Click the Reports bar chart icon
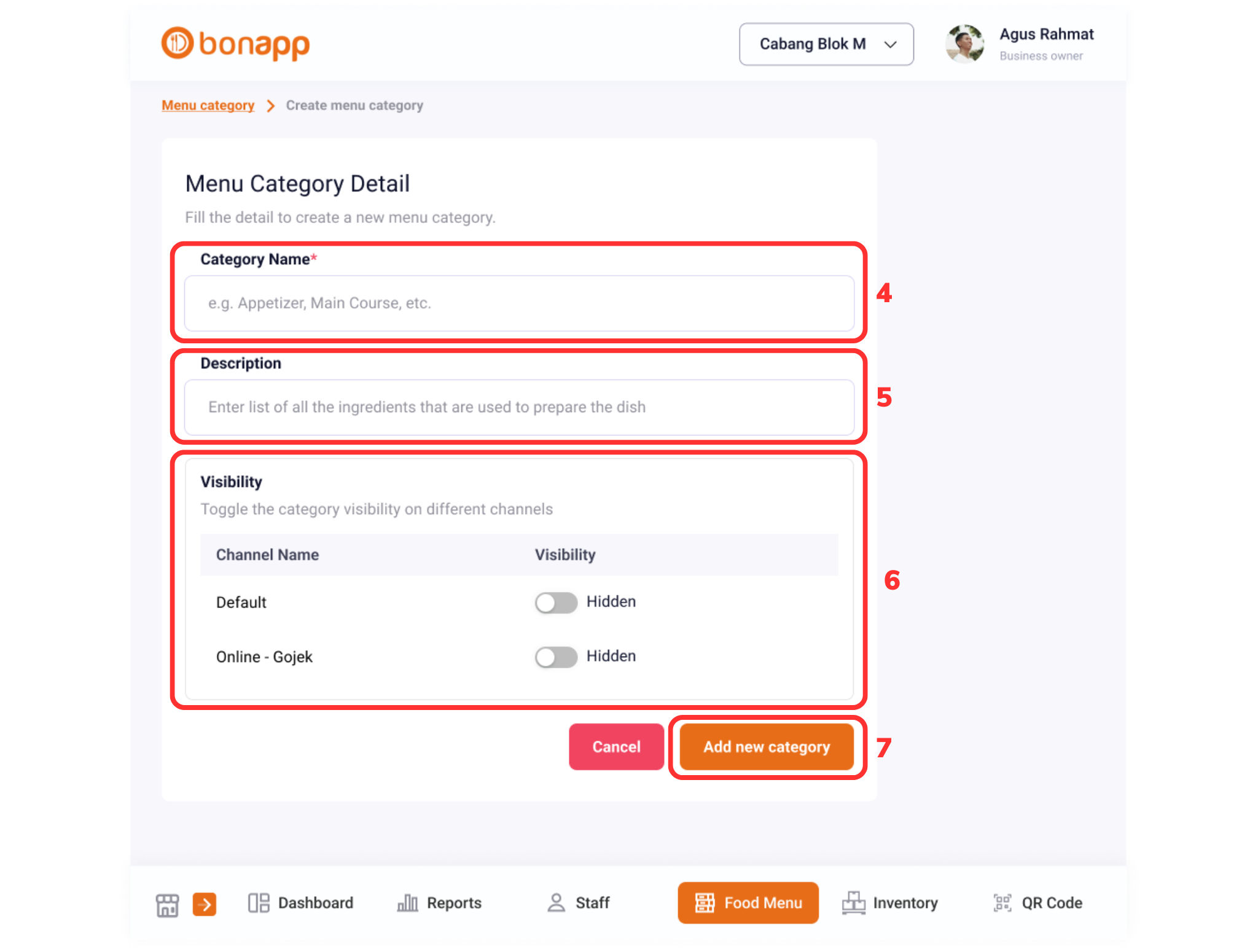Image resolution: width=1258 pixels, height=952 pixels. click(x=407, y=903)
